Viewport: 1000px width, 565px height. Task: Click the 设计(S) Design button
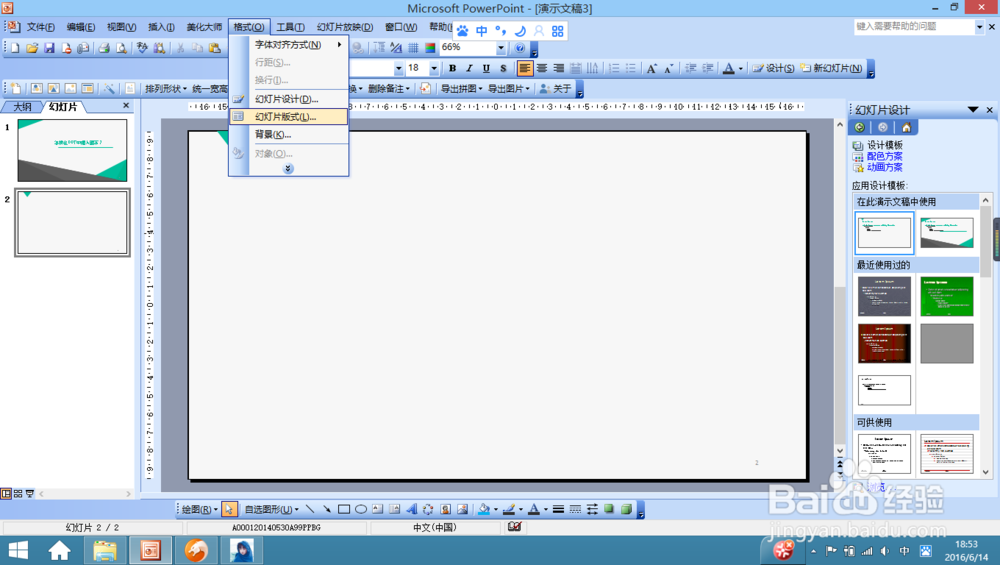tap(773, 68)
